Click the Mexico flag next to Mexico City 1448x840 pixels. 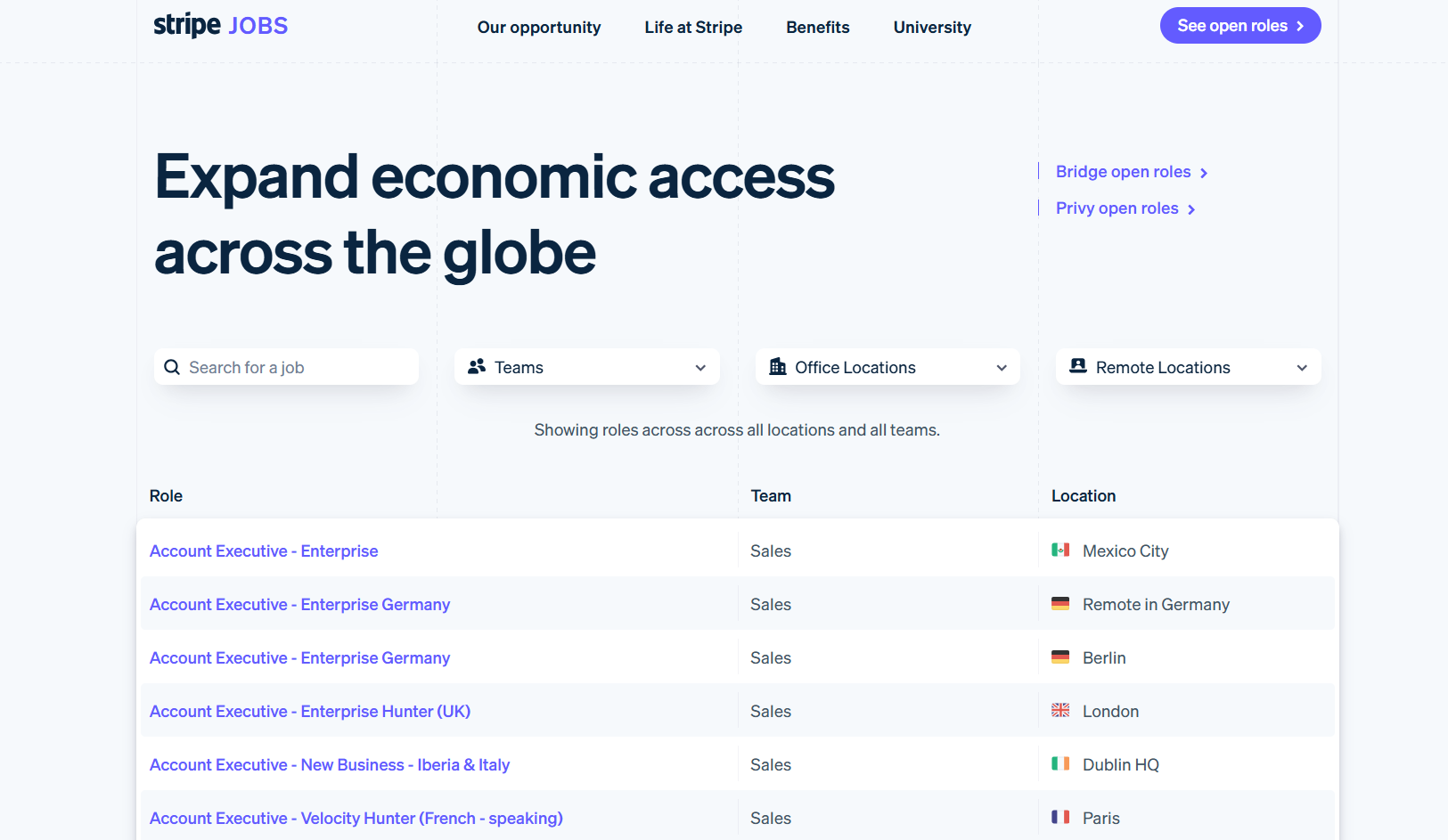click(1059, 550)
